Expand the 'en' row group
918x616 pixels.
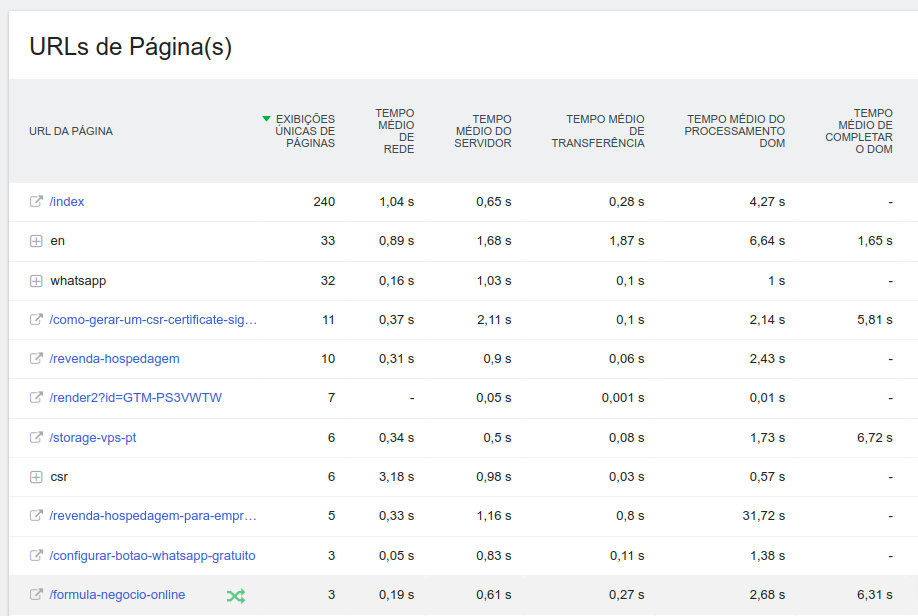click(36, 241)
